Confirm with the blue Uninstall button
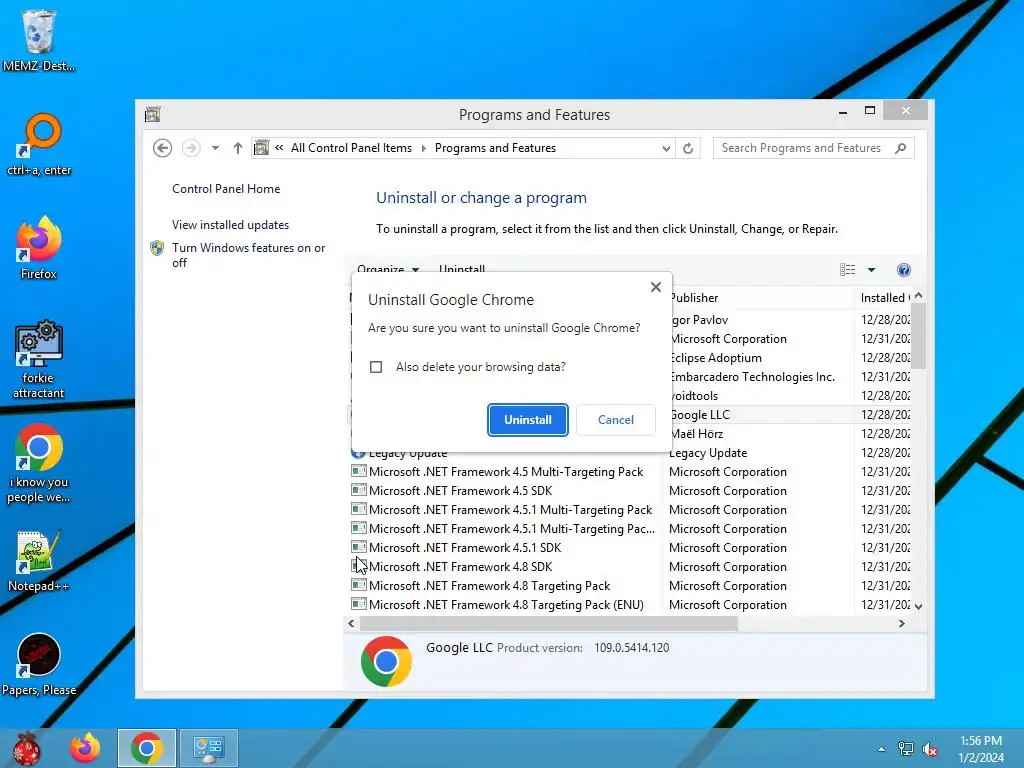The width and height of the screenshot is (1024, 768). click(x=528, y=420)
